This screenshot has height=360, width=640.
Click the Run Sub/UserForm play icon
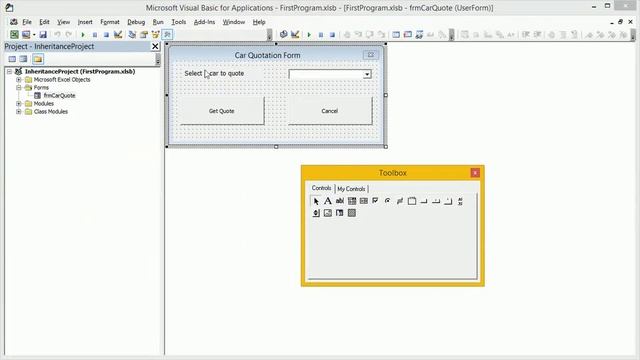pyautogui.click(x=83, y=35)
